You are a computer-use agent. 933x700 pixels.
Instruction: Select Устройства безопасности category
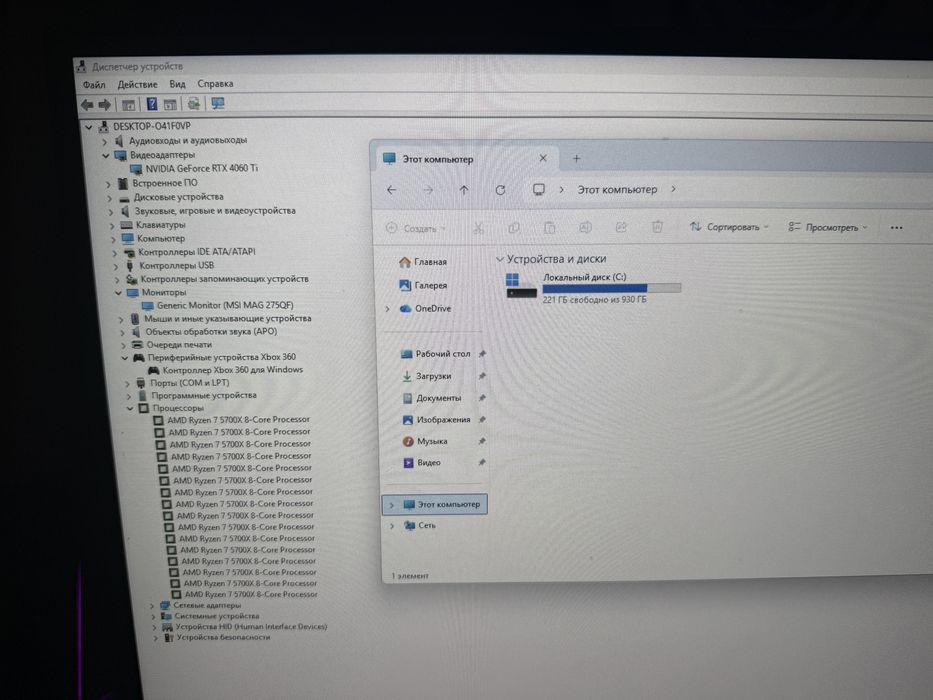click(x=223, y=638)
